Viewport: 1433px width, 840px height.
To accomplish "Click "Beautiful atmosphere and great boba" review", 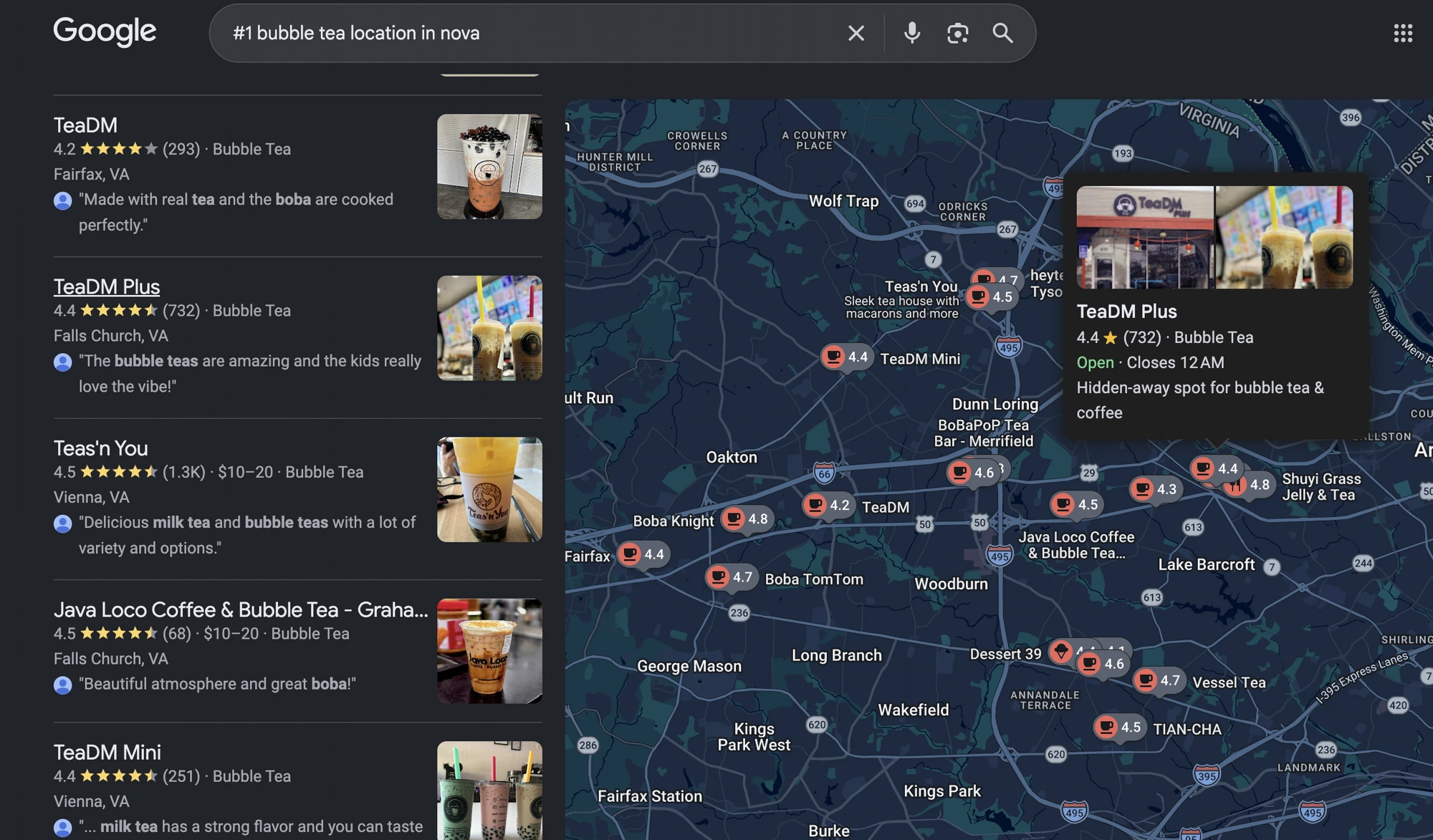I will (217, 684).
